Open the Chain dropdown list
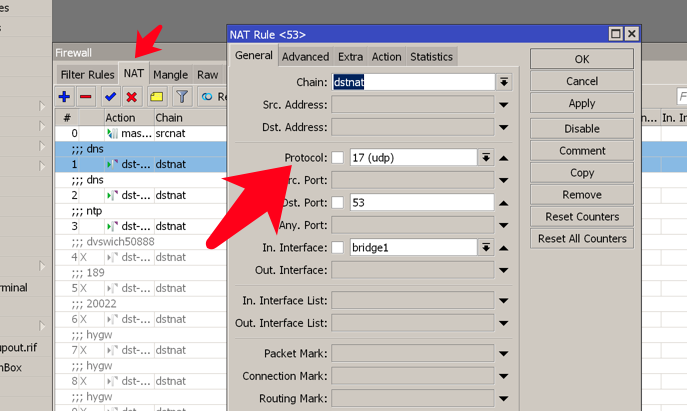Viewport: 687px width, 411px height. pyautogui.click(x=504, y=82)
